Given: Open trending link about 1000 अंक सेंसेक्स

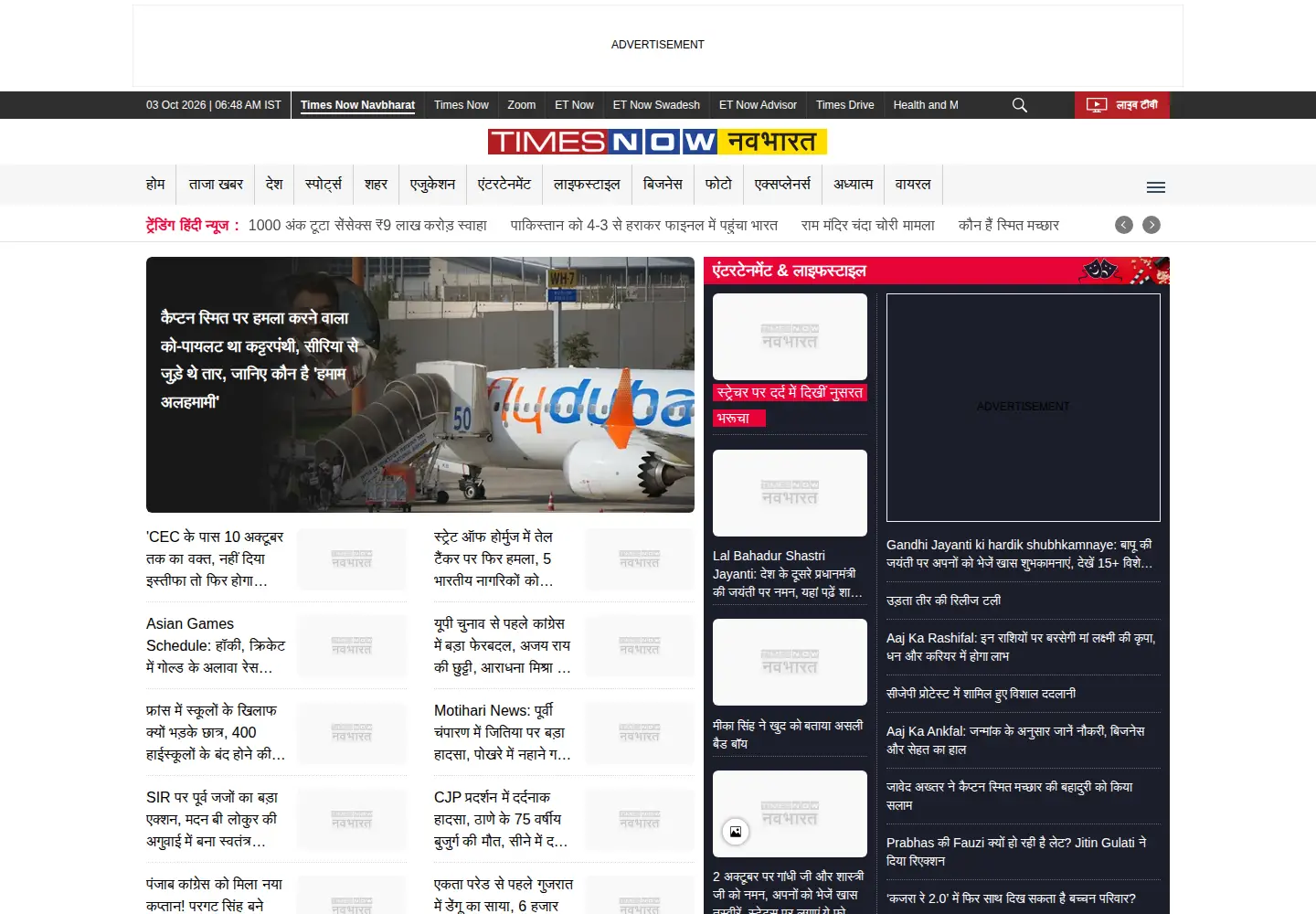Looking at the screenshot, I should 367,225.
